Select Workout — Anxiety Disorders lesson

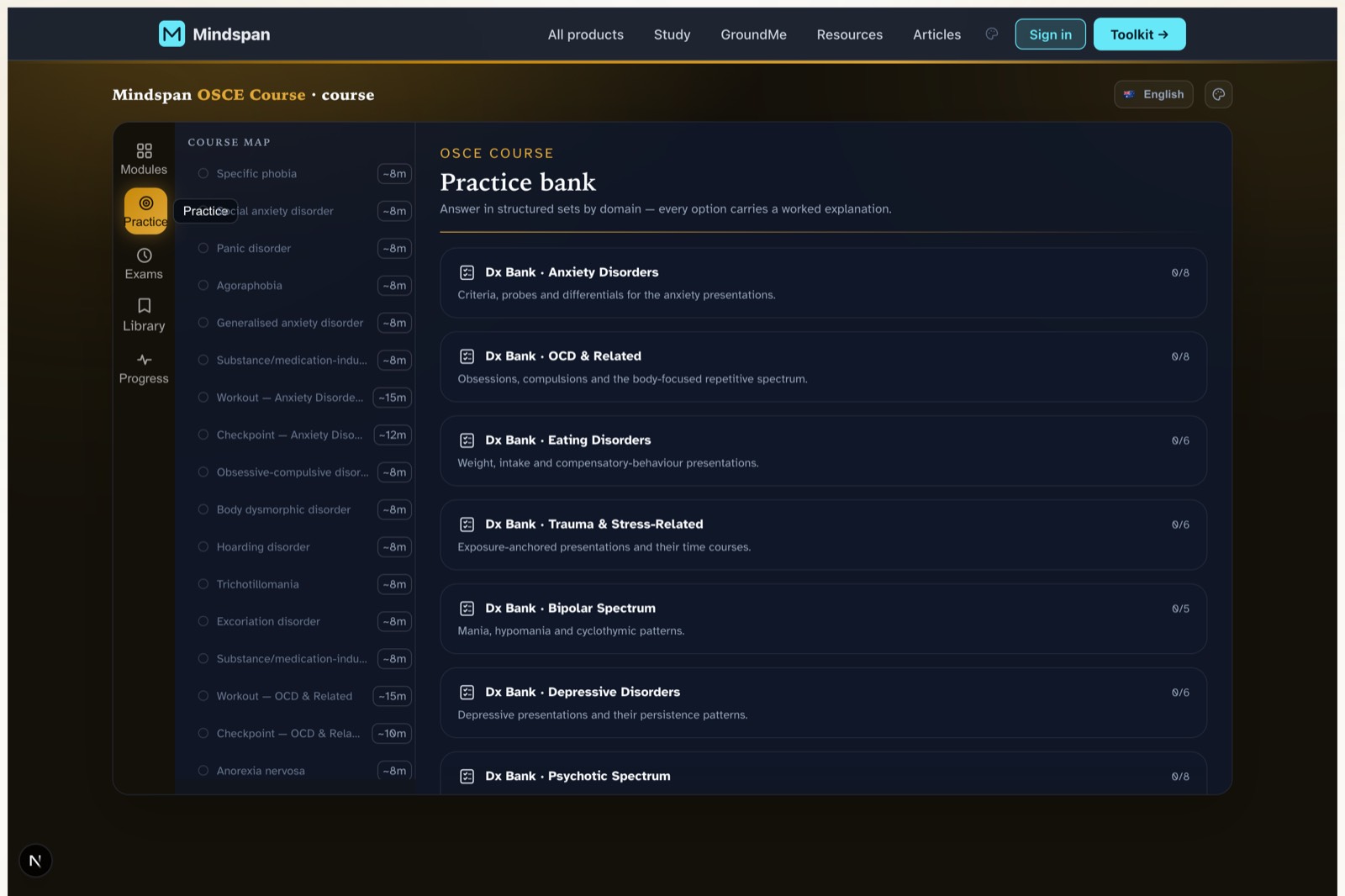pos(303,398)
